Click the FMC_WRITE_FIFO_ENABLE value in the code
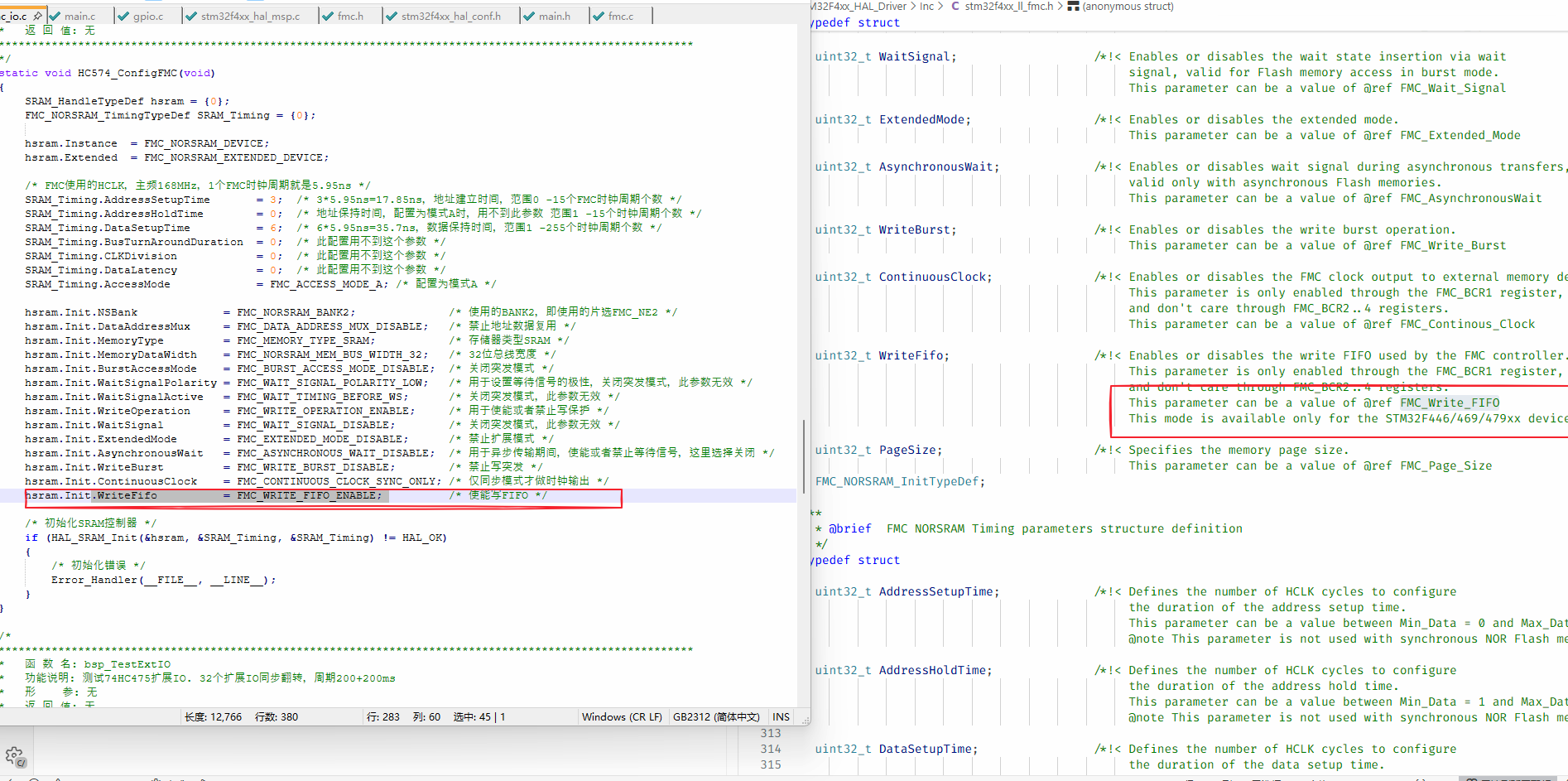The image size is (1568, 781). click(x=309, y=496)
